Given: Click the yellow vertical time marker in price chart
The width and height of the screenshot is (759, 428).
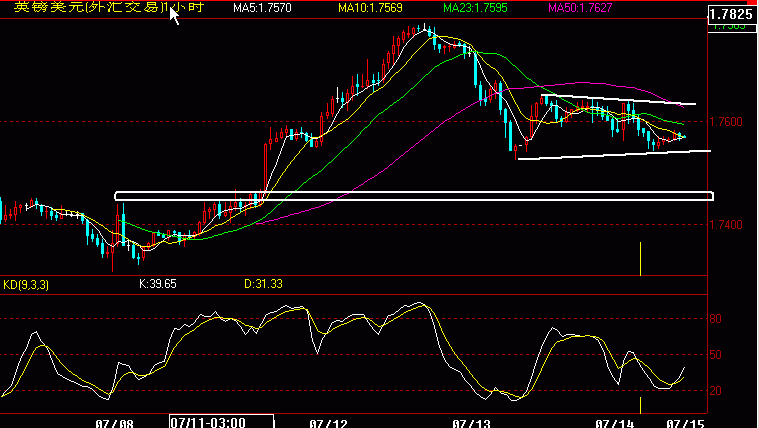Looking at the screenshot, I should pyautogui.click(x=640, y=259).
